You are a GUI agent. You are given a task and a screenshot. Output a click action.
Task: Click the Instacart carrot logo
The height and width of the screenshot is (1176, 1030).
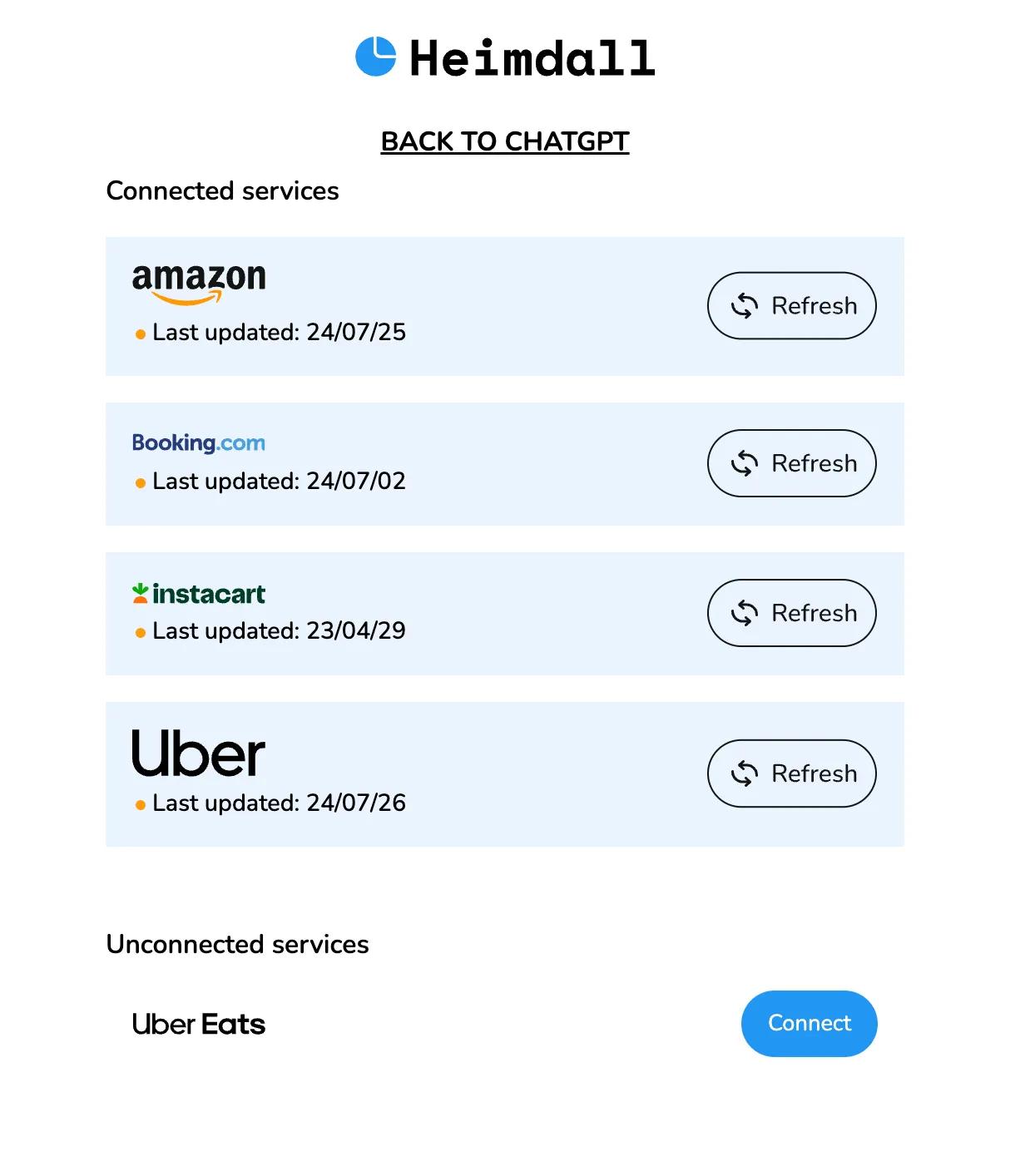pos(141,593)
